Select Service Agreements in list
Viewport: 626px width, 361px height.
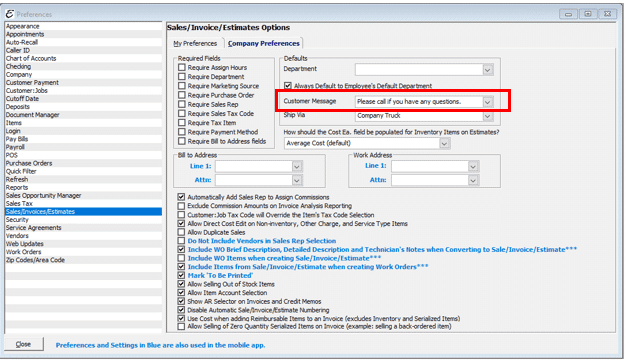[83, 228]
